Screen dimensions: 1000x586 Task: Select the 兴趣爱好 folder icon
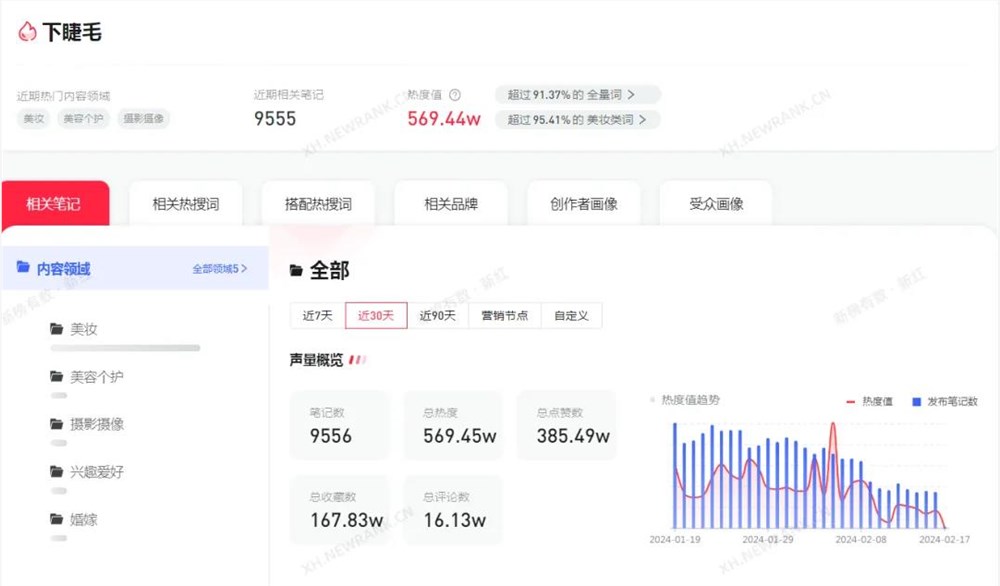click(x=55, y=471)
